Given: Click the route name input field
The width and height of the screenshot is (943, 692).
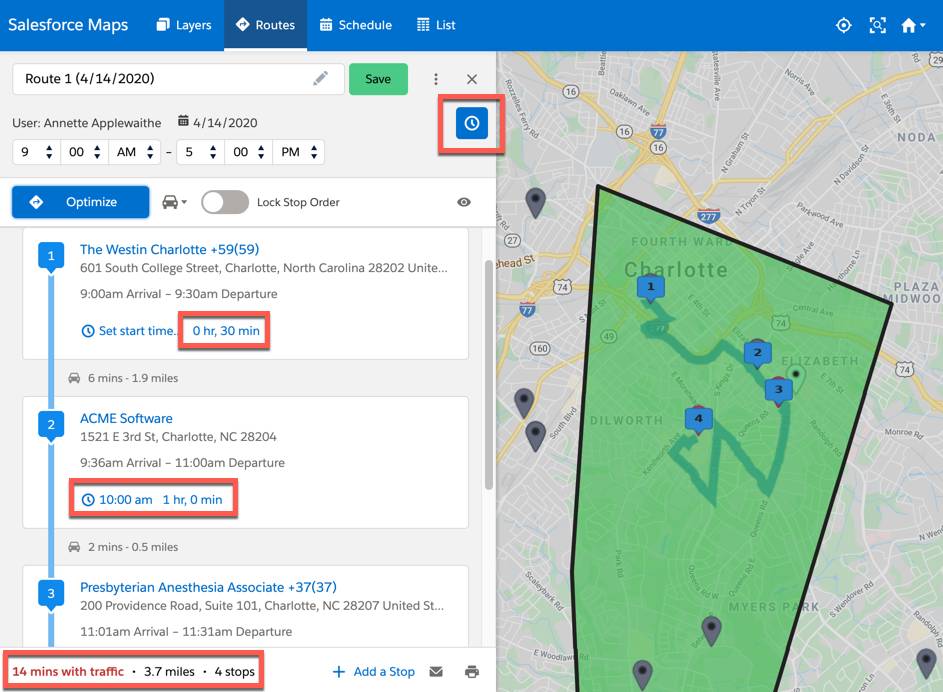Looking at the screenshot, I should click(178, 79).
